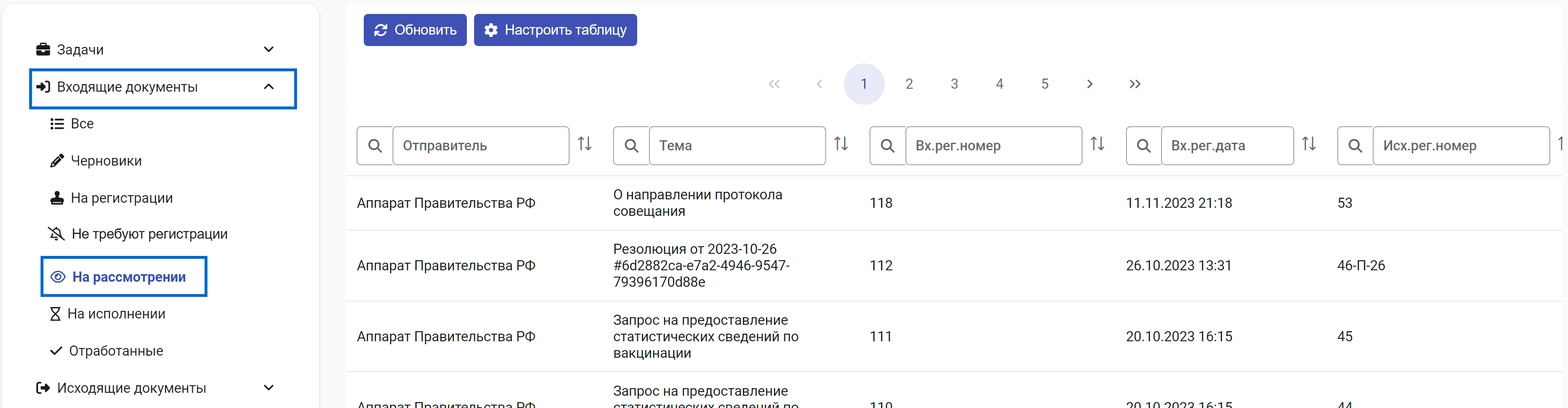Sort the table by Вх.рег.дата column
The height and width of the screenshot is (408, 1568).
point(1309,144)
